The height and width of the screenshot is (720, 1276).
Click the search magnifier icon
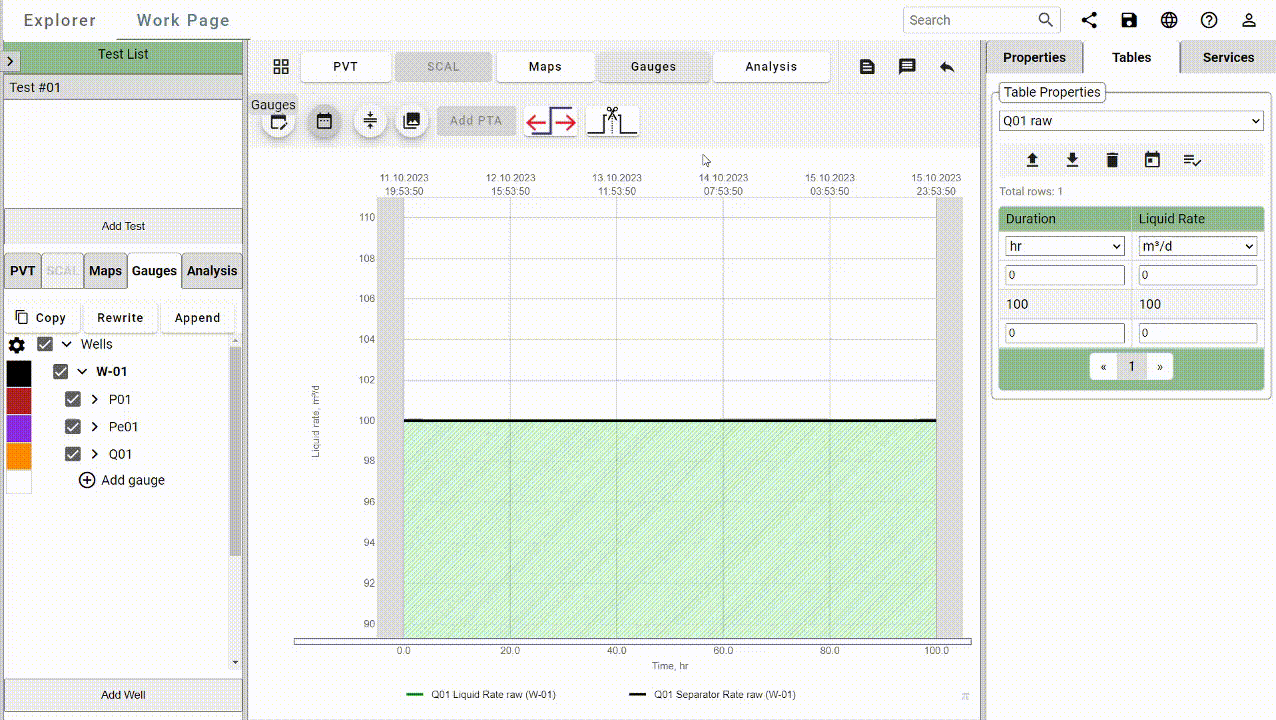tap(1046, 20)
